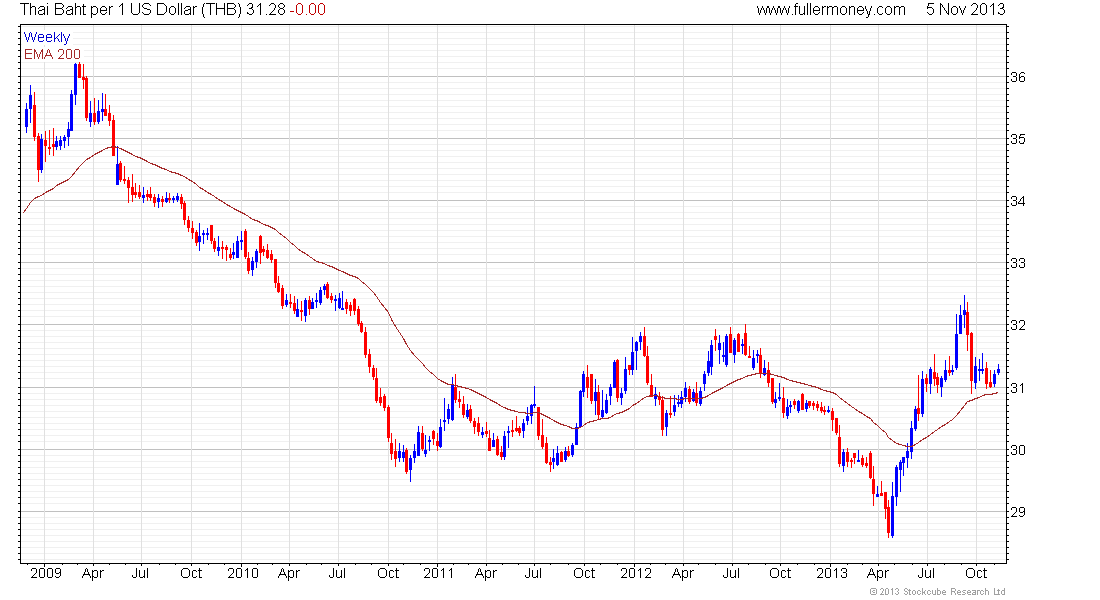Screen dimensions: 1100x600
Task: Click the 2013 year label on time axis
Action: (831, 573)
